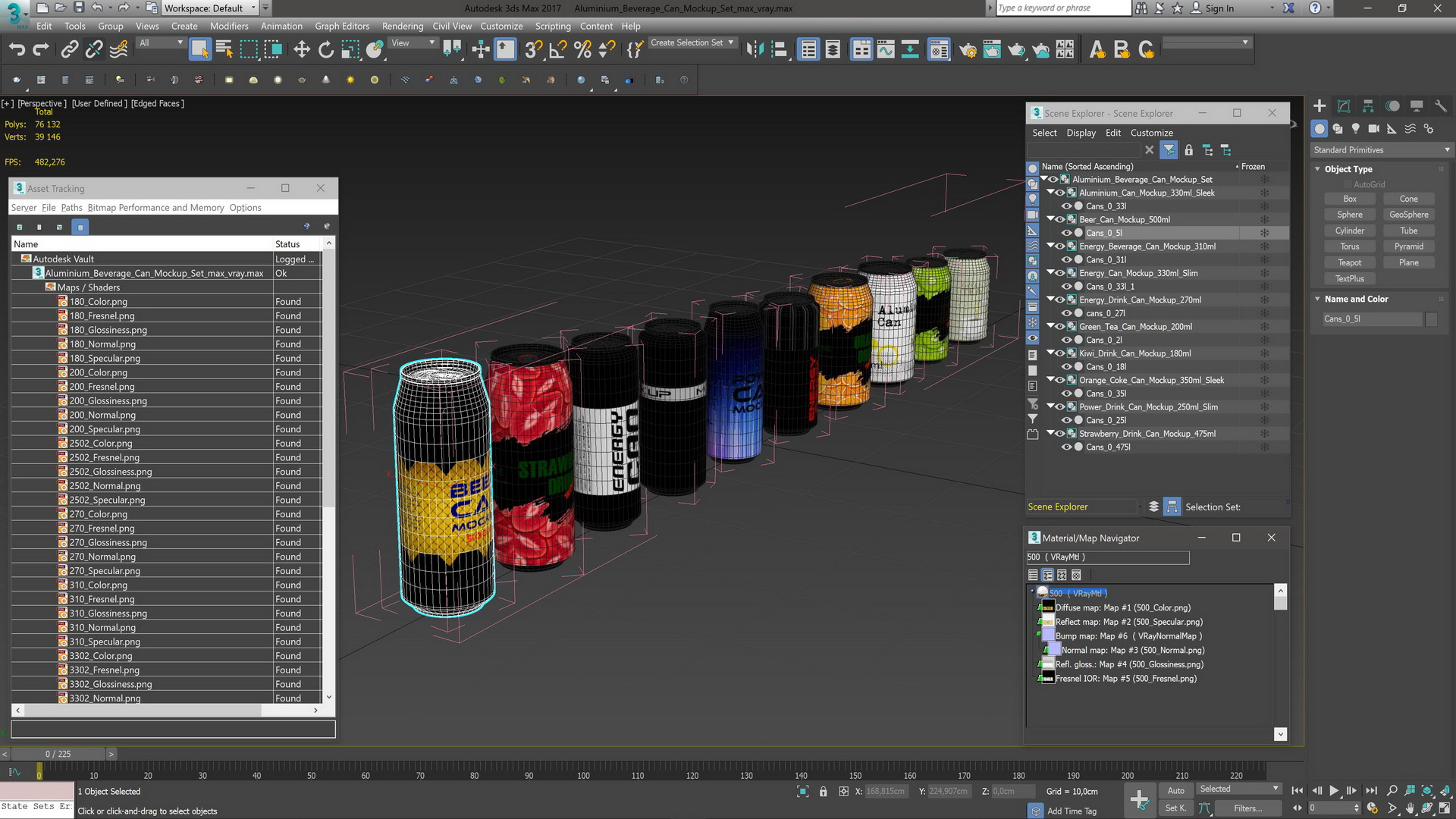
Task: Click the Go to End playback button
Action: pos(1371,791)
